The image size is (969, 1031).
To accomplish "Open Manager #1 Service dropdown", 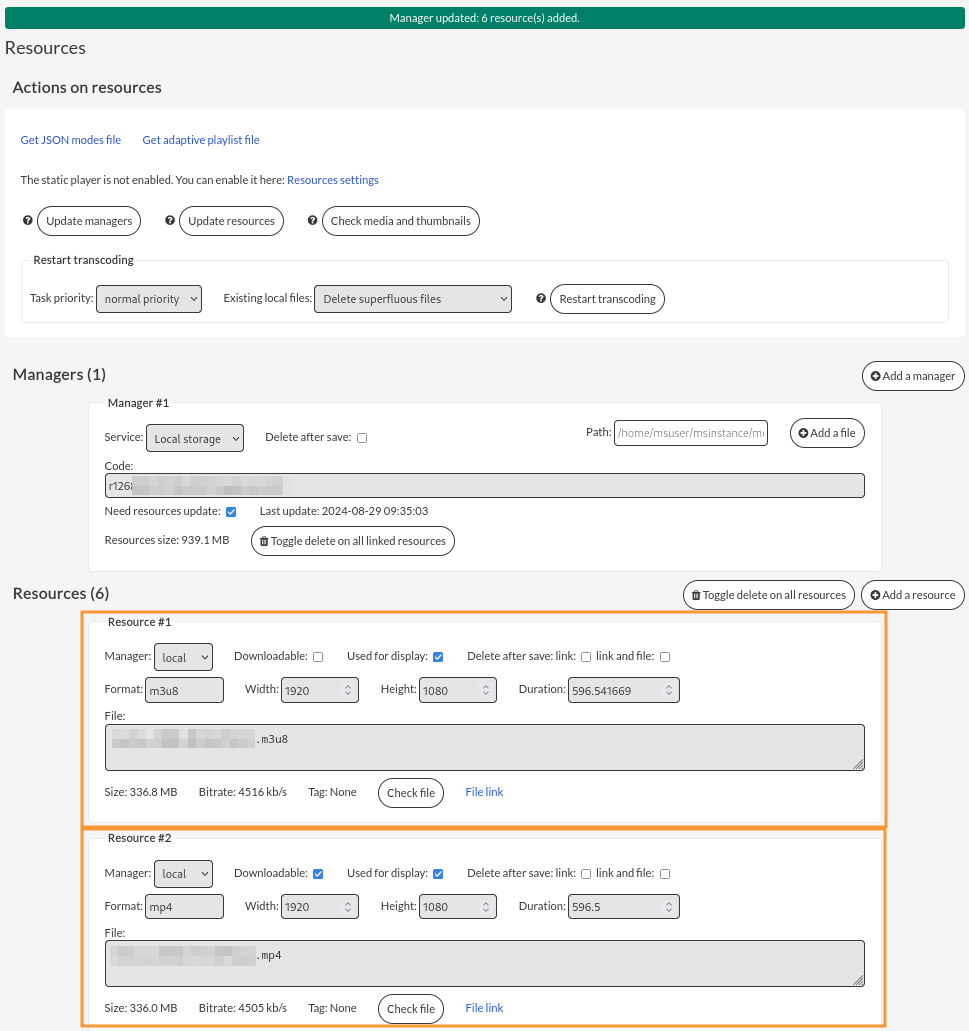I will [x=195, y=438].
